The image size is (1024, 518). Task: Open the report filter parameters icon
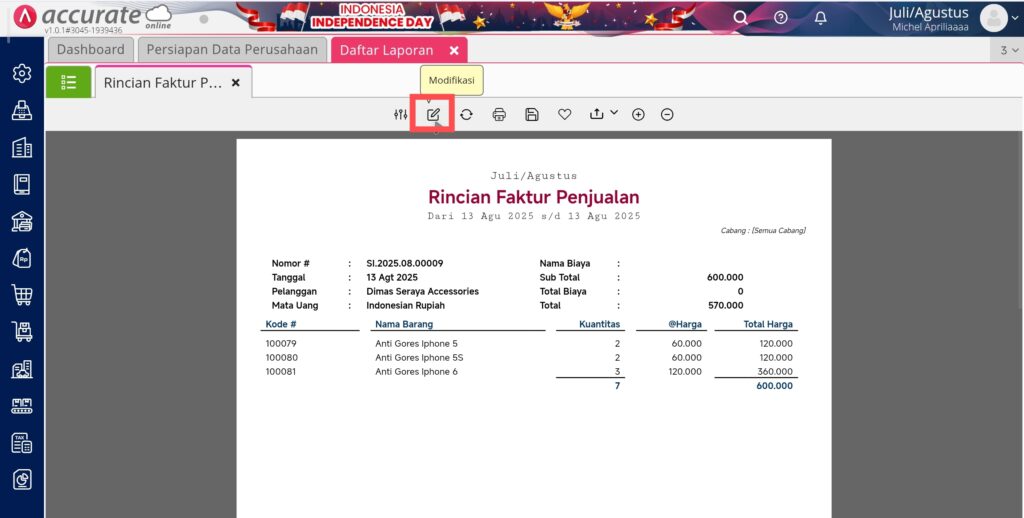tap(400, 114)
